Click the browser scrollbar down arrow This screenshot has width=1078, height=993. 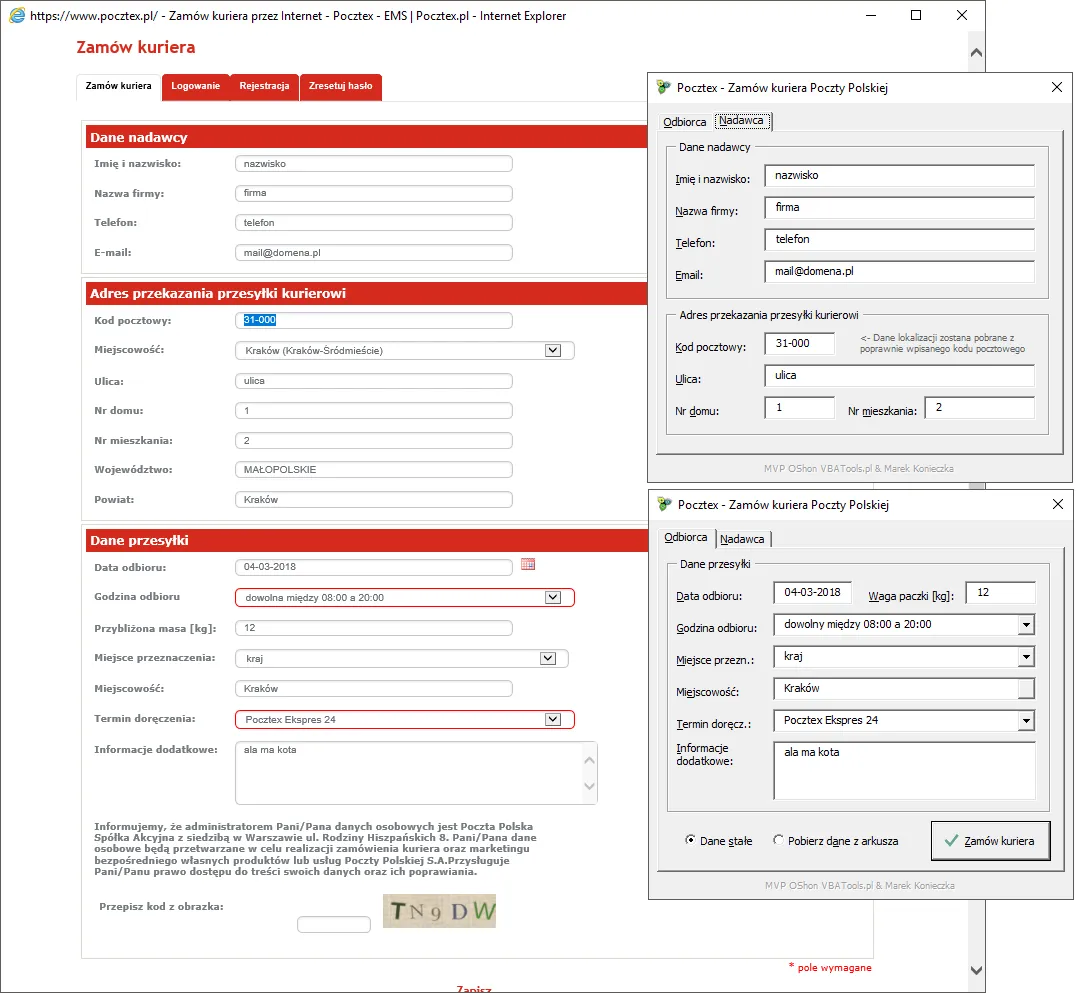[x=976, y=970]
